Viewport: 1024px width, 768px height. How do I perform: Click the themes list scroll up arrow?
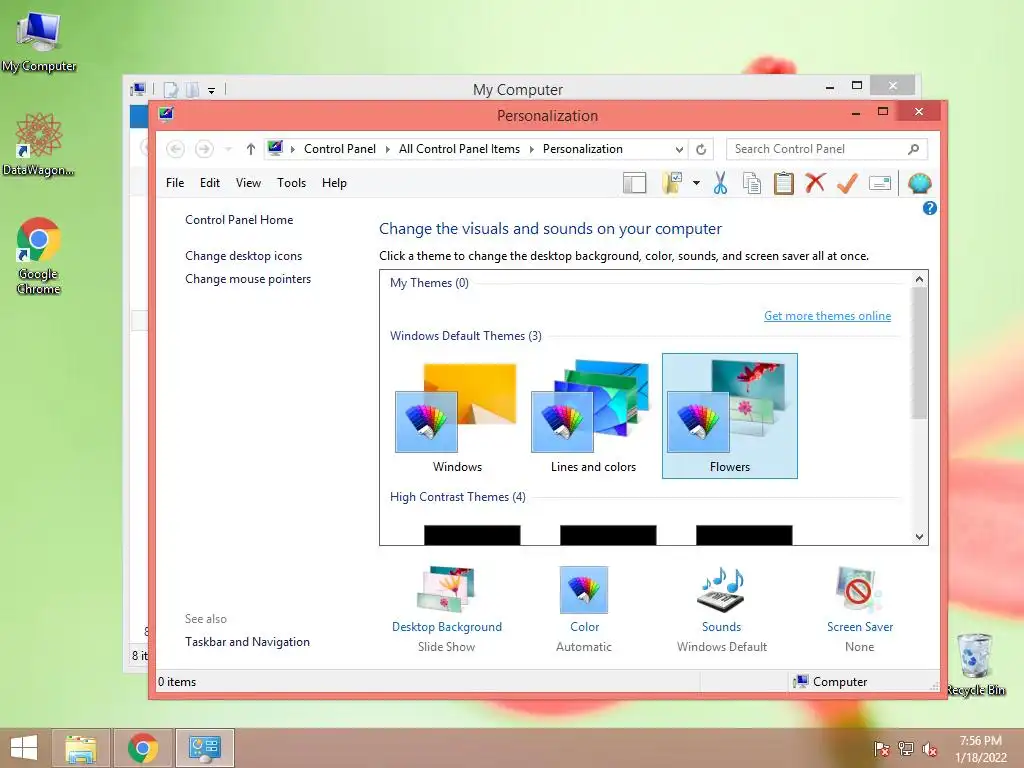pos(920,280)
